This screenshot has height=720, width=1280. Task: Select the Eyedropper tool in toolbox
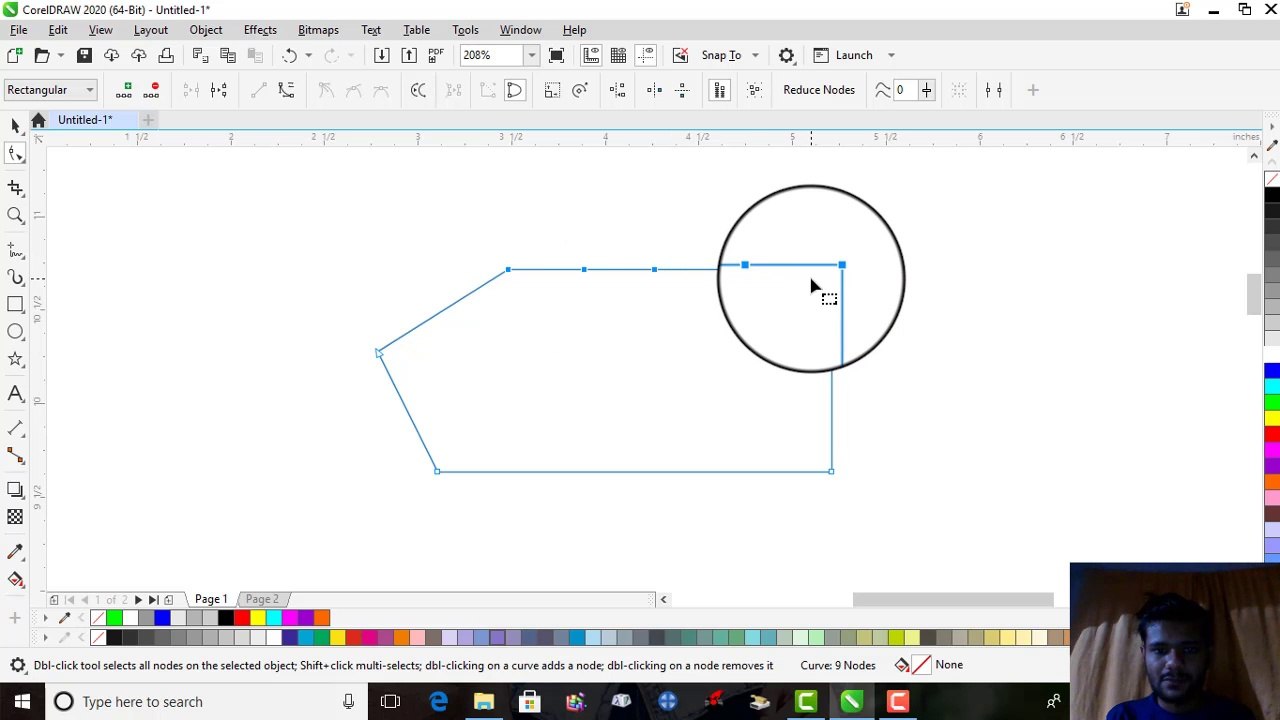pyautogui.click(x=15, y=552)
